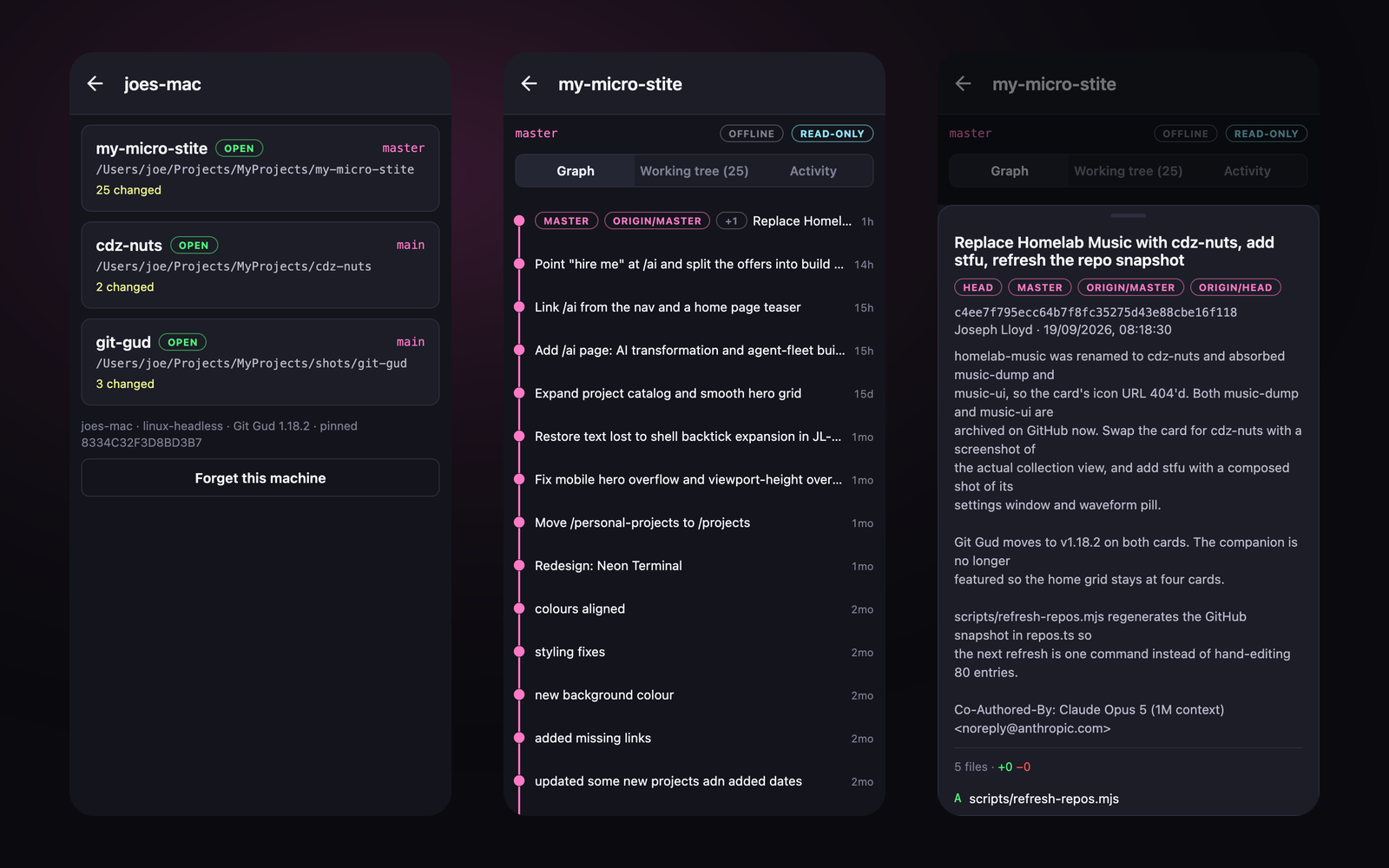Switch to the Activity tab
Screen dimensions: 1389x868
(x=813, y=171)
